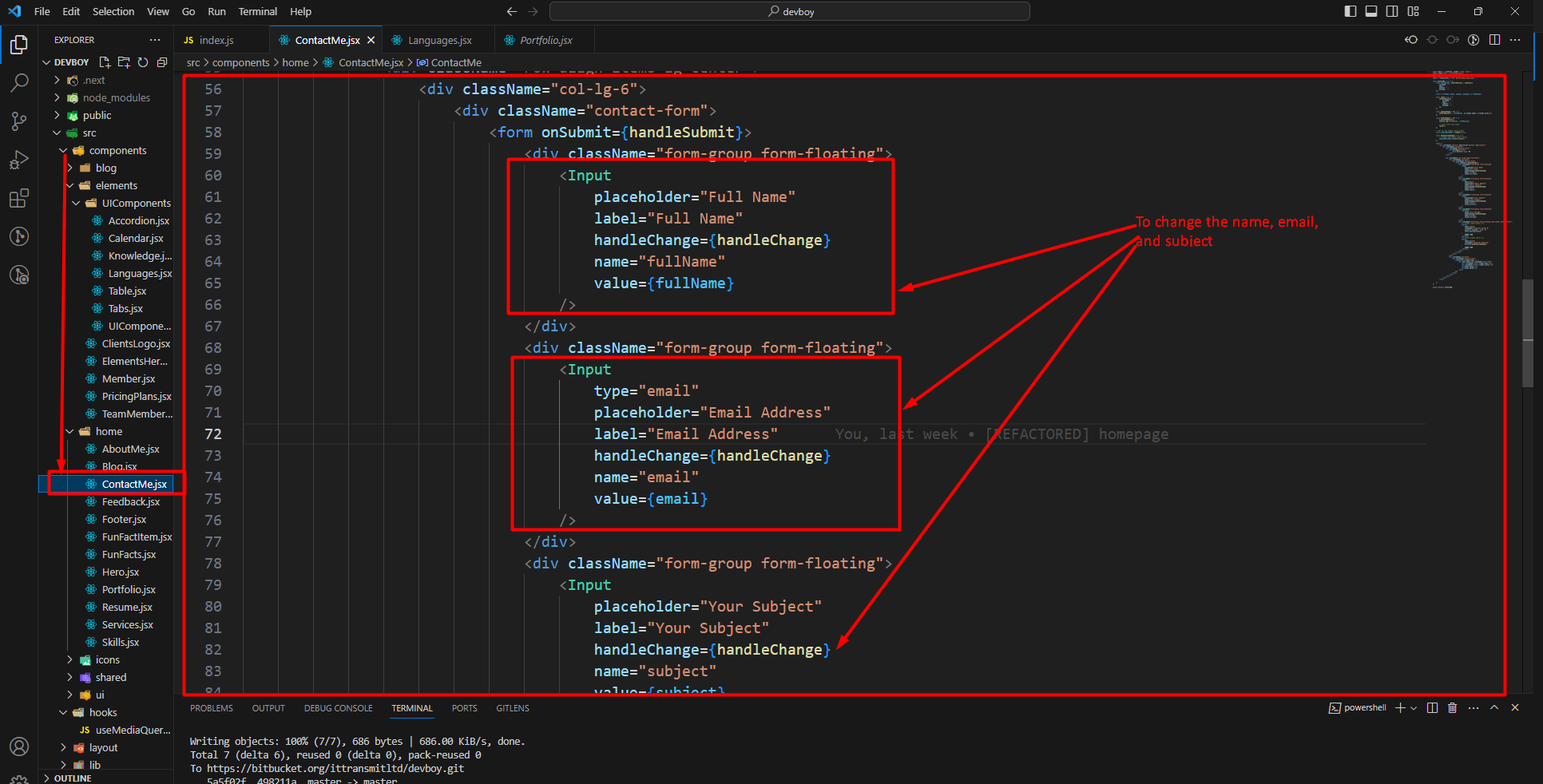Open the Search view in activity bar
1543x784 pixels.
[x=19, y=82]
